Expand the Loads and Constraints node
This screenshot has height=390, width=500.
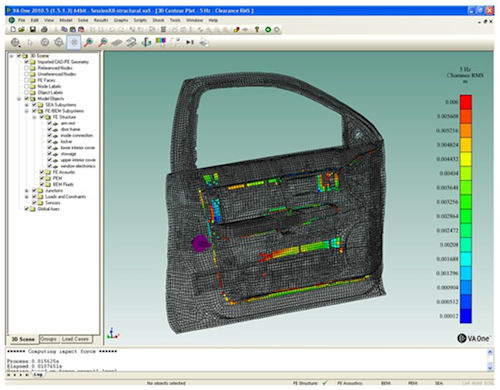tap(27, 197)
